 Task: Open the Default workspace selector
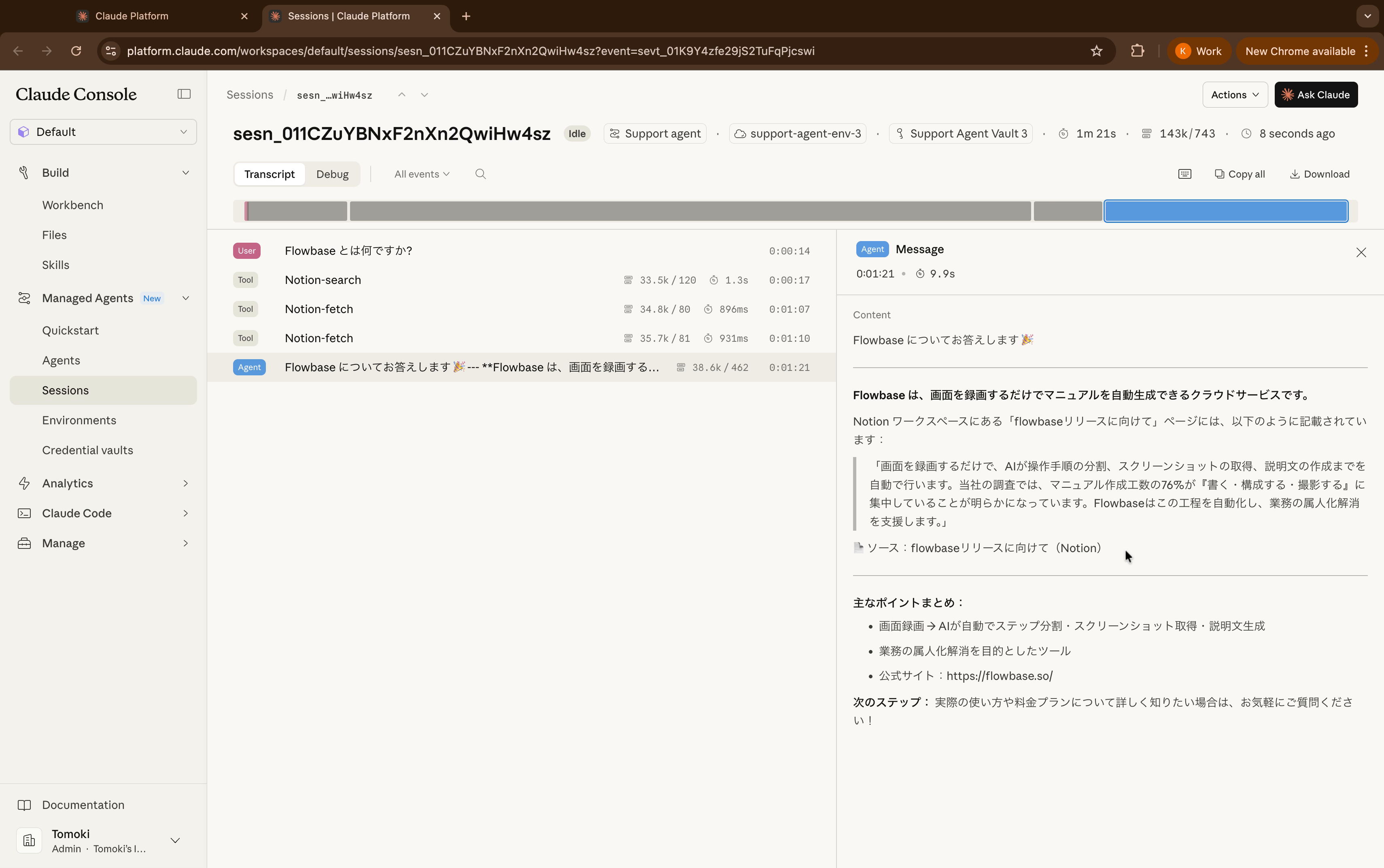click(x=103, y=132)
